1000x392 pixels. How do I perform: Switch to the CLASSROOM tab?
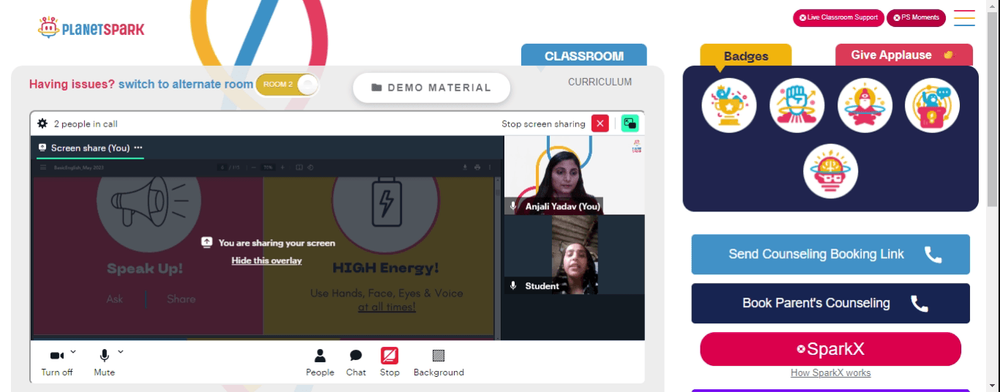(584, 55)
